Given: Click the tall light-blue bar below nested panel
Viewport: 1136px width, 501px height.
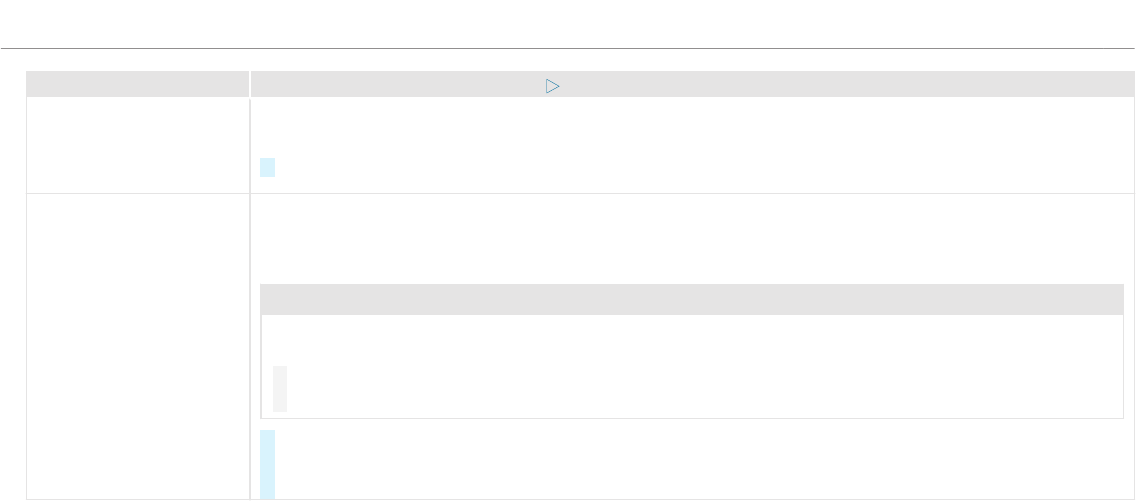Looking at the screenshot, I should [x=267, y=464].
